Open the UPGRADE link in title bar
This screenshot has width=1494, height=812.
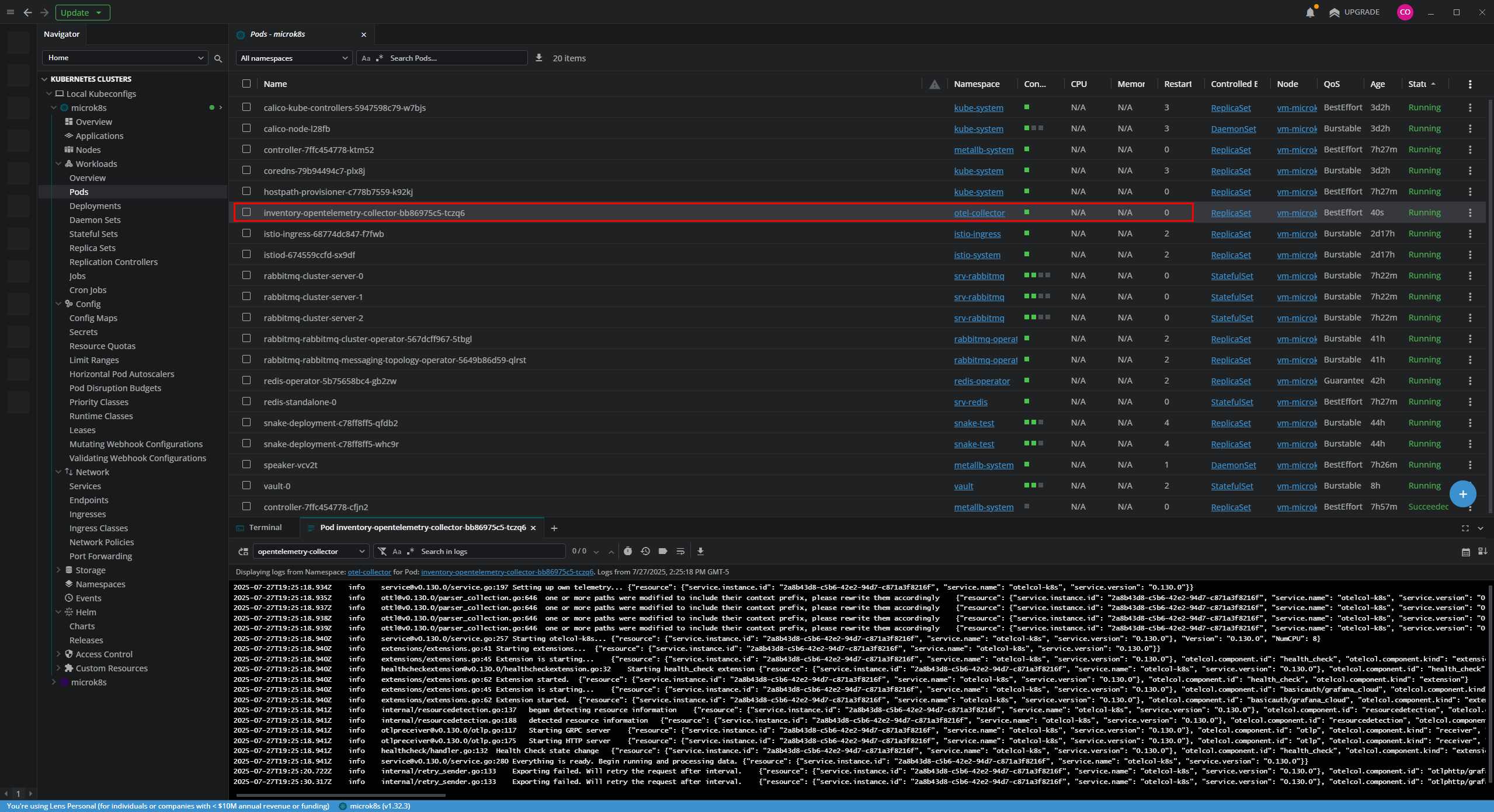1354,12
